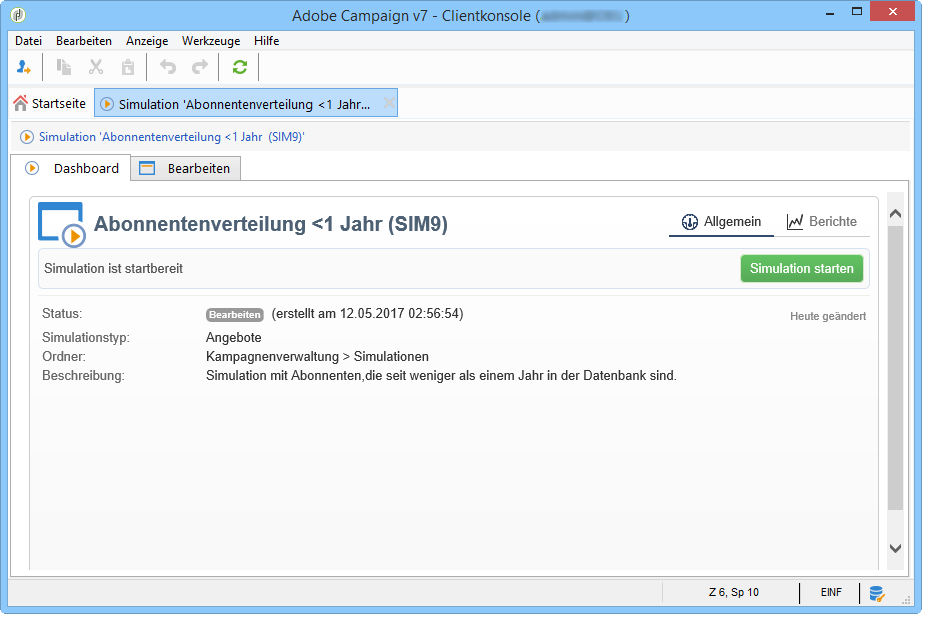Click the vertical scrollbar thumb
Screen dimensions: 940x633
click(896, 367)
